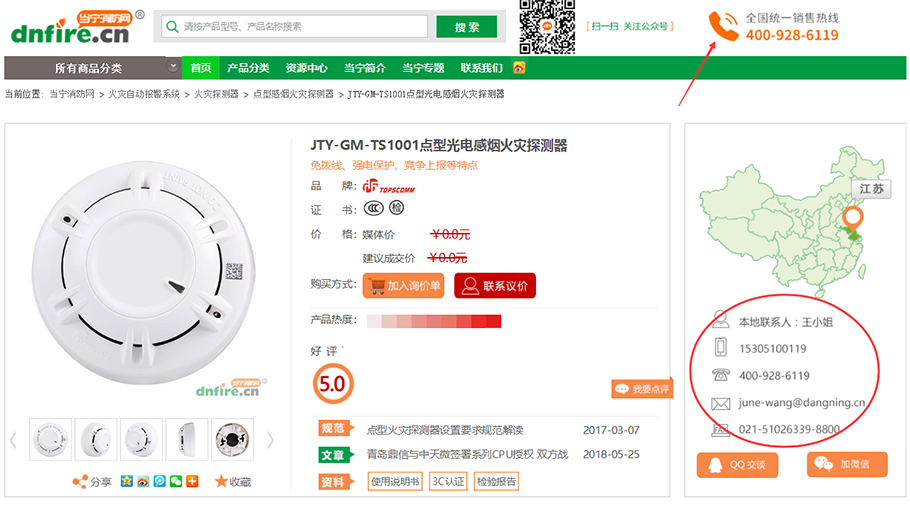Share to QQ Zone via star icon

coord(127,482)
